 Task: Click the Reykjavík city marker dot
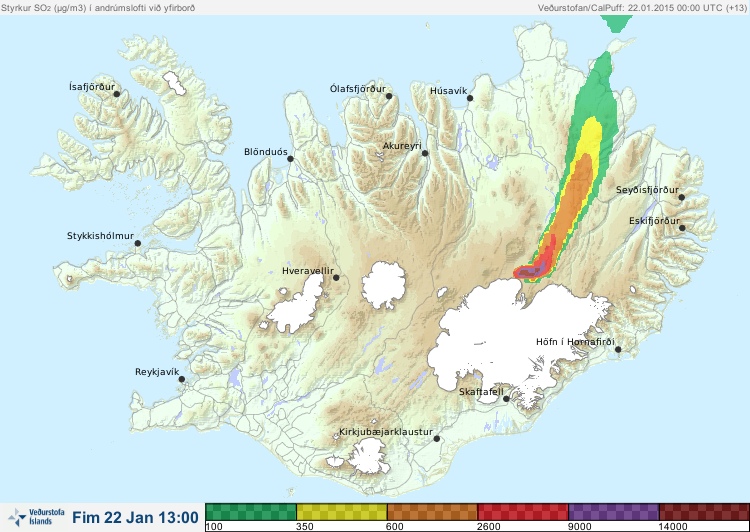(182, 379)
